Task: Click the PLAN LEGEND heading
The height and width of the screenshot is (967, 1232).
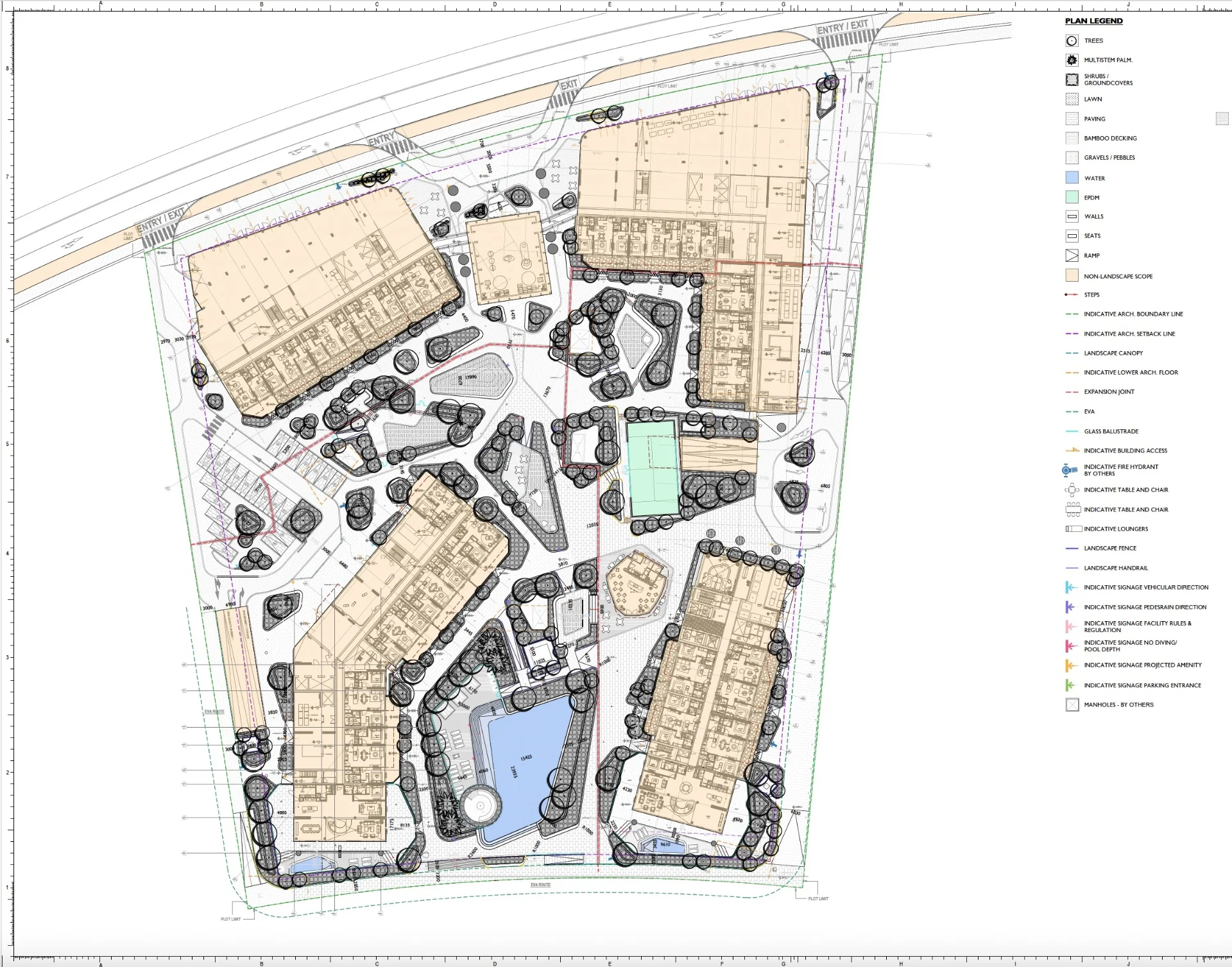Action: (1093, 21)
